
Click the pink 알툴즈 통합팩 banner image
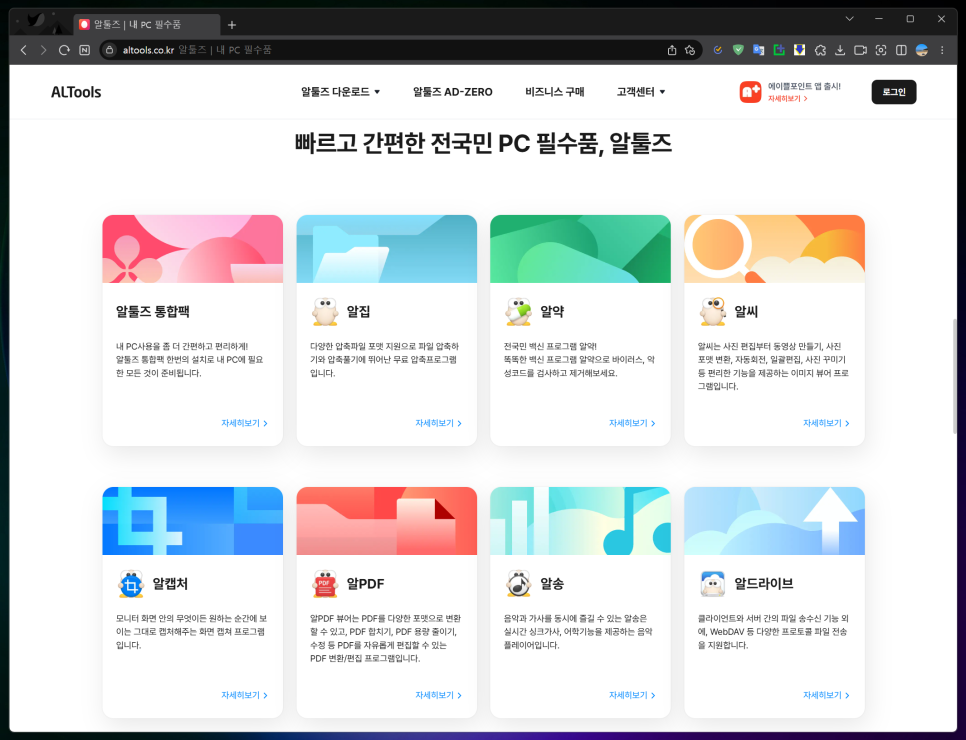[x=192, y=249]
